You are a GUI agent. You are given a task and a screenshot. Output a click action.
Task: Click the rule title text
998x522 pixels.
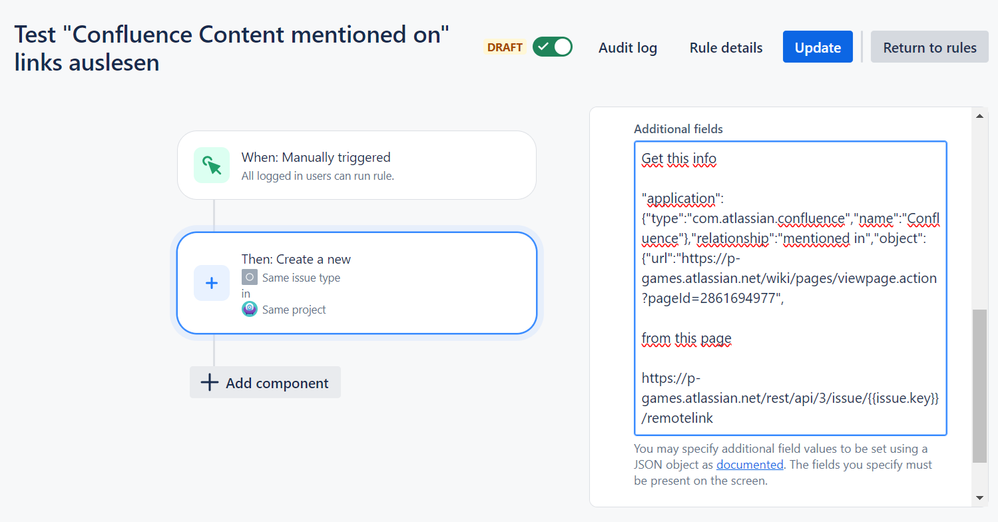click(x=232, y=48)
